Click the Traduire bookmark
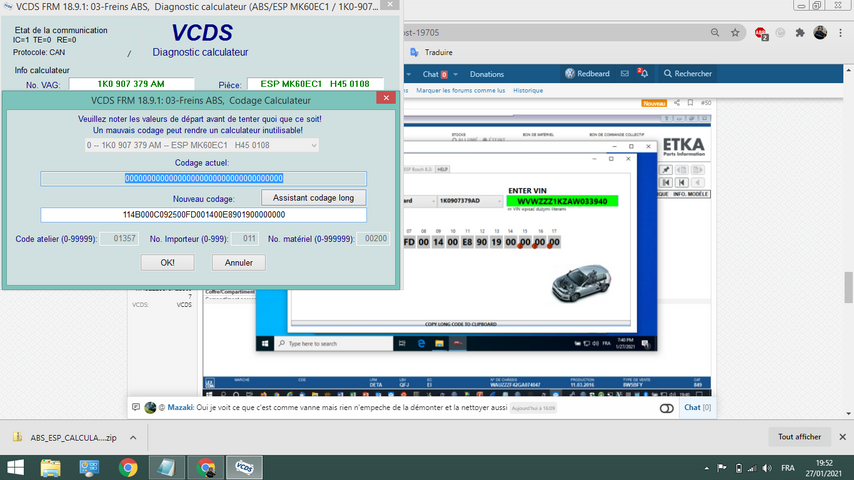The height and width of the screenshot is (480, 854). click(x=431, y=52)
